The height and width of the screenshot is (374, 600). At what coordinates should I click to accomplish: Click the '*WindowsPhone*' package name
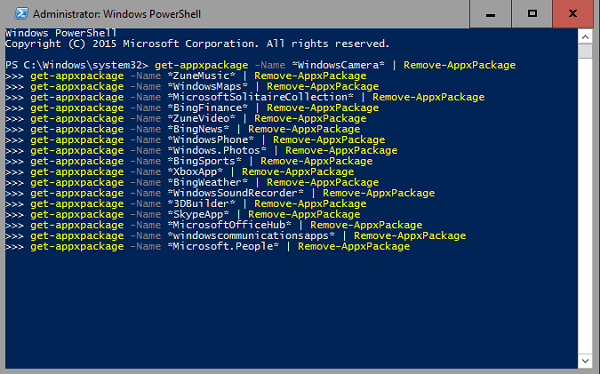pos(210,140)
